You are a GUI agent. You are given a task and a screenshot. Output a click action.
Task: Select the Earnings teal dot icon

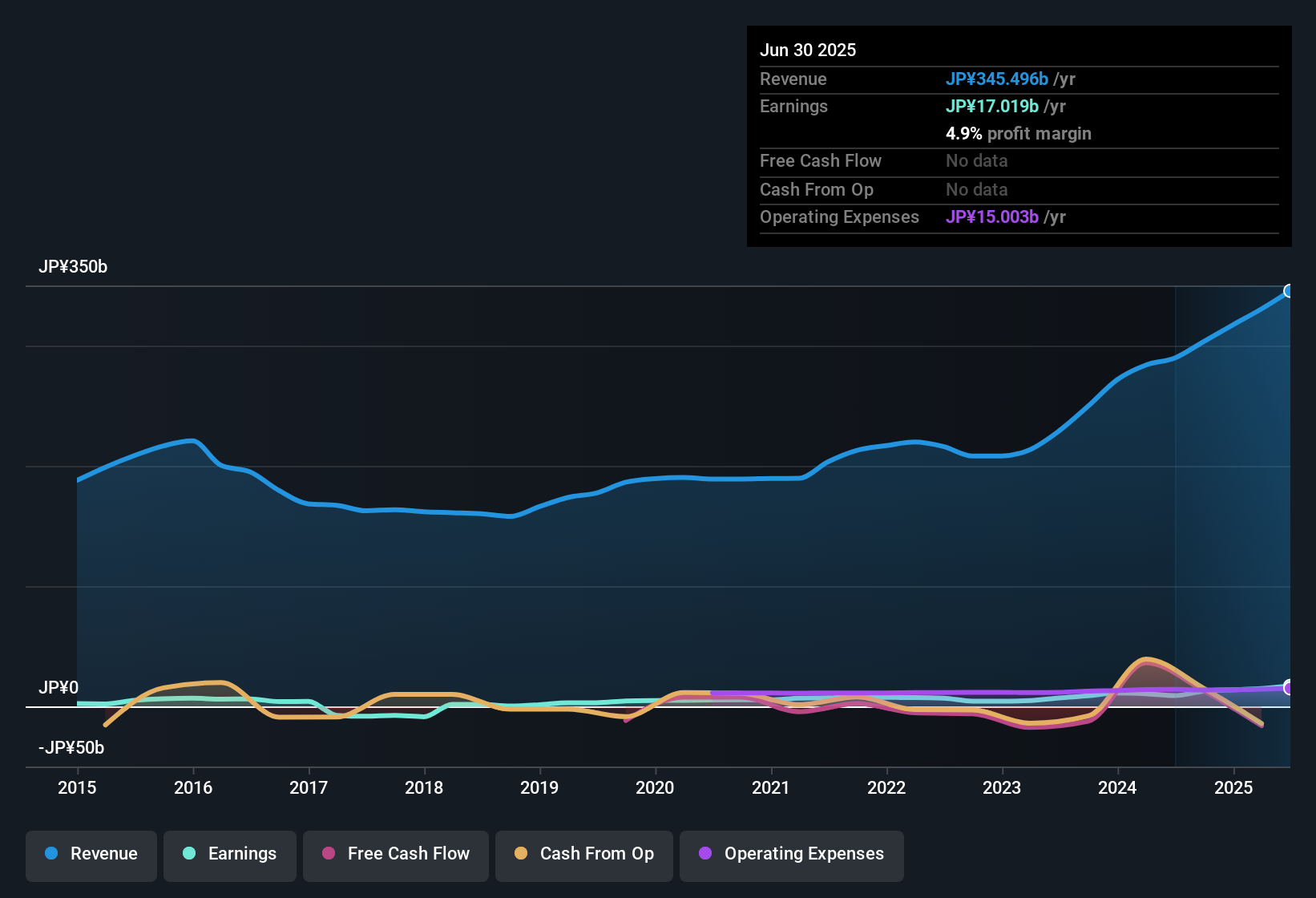tap(189, 854)
